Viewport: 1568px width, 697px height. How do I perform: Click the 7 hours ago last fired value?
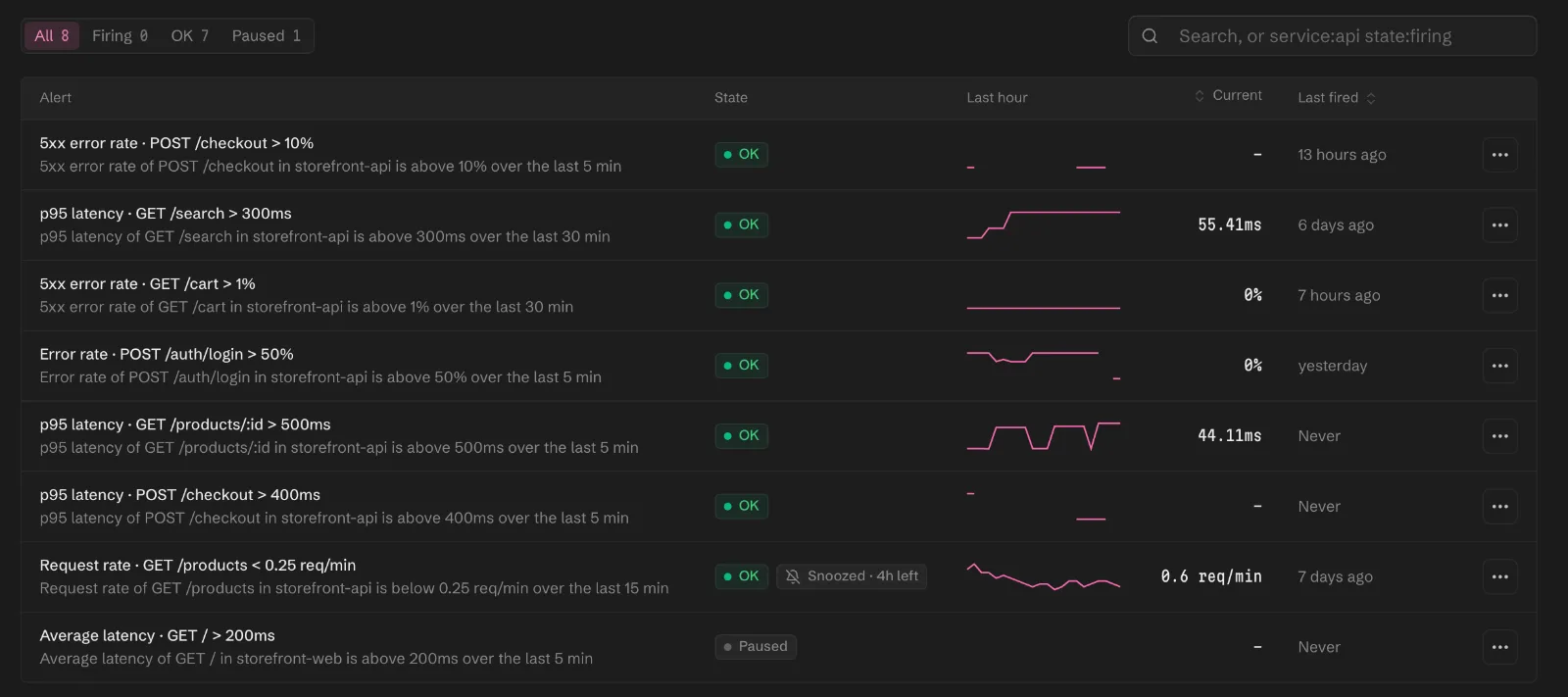pos(1339,296)
